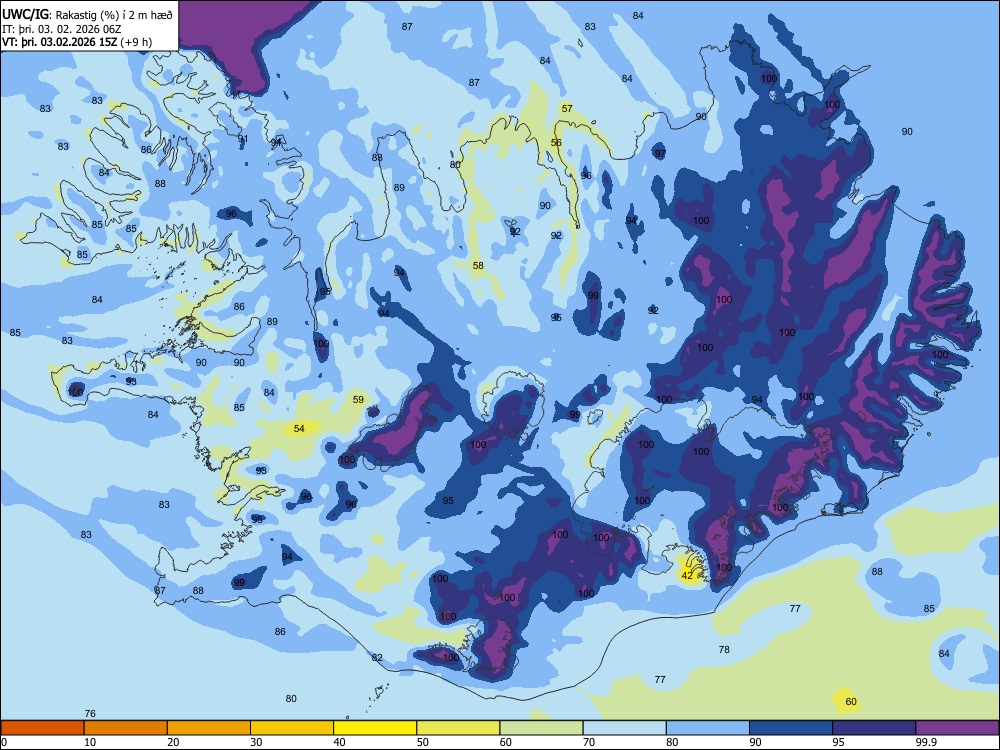
Task: Click the medium blue 80–90 legend swatch
Action: pyautogui.click(x=708, y=728)
